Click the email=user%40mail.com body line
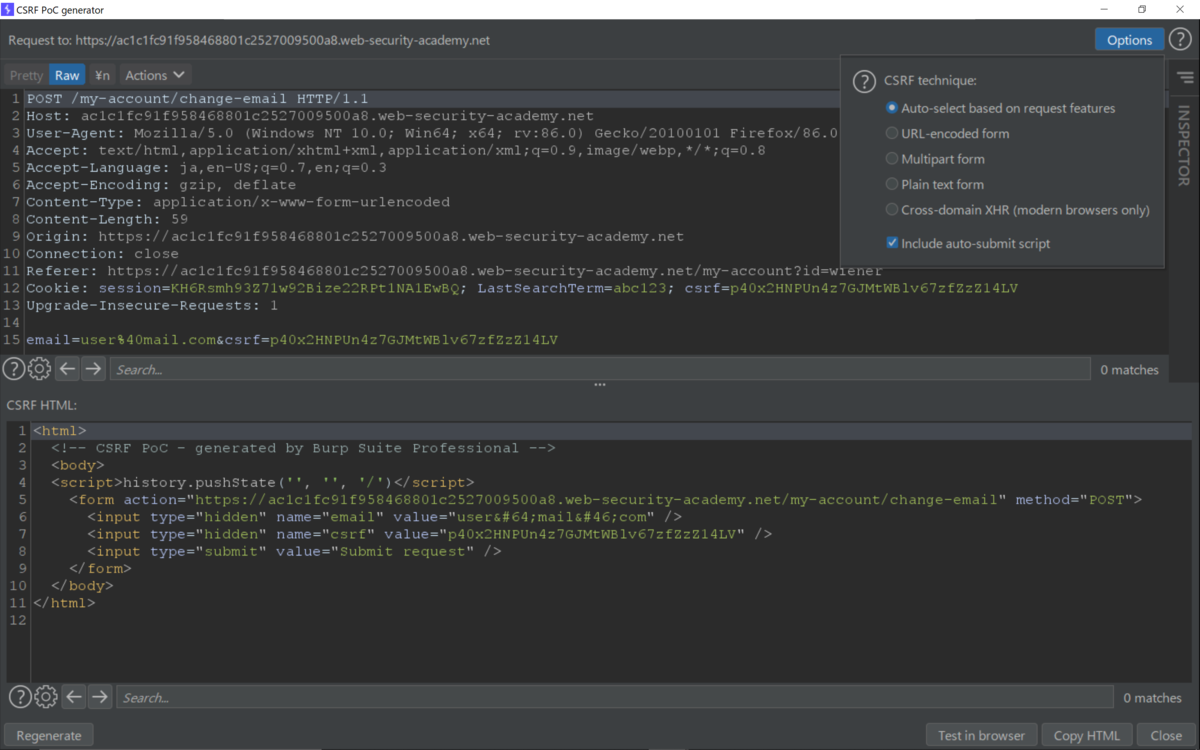This screenshot has width=1200, height=750. click(292, 340)
